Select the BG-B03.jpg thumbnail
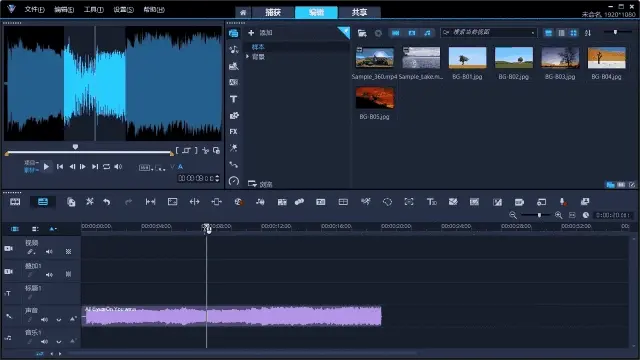 tap(560, 58)
